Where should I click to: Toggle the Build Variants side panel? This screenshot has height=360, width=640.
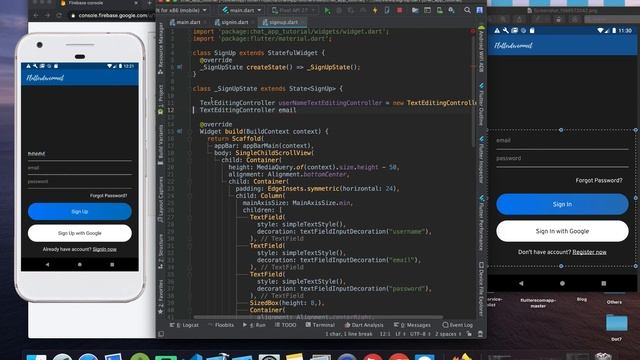click(x=161, y=145)
